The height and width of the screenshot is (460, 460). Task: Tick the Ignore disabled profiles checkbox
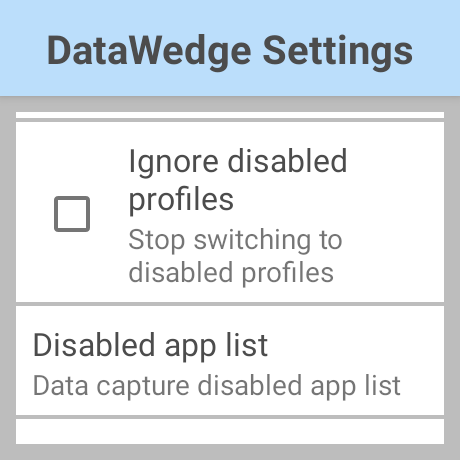72,214
